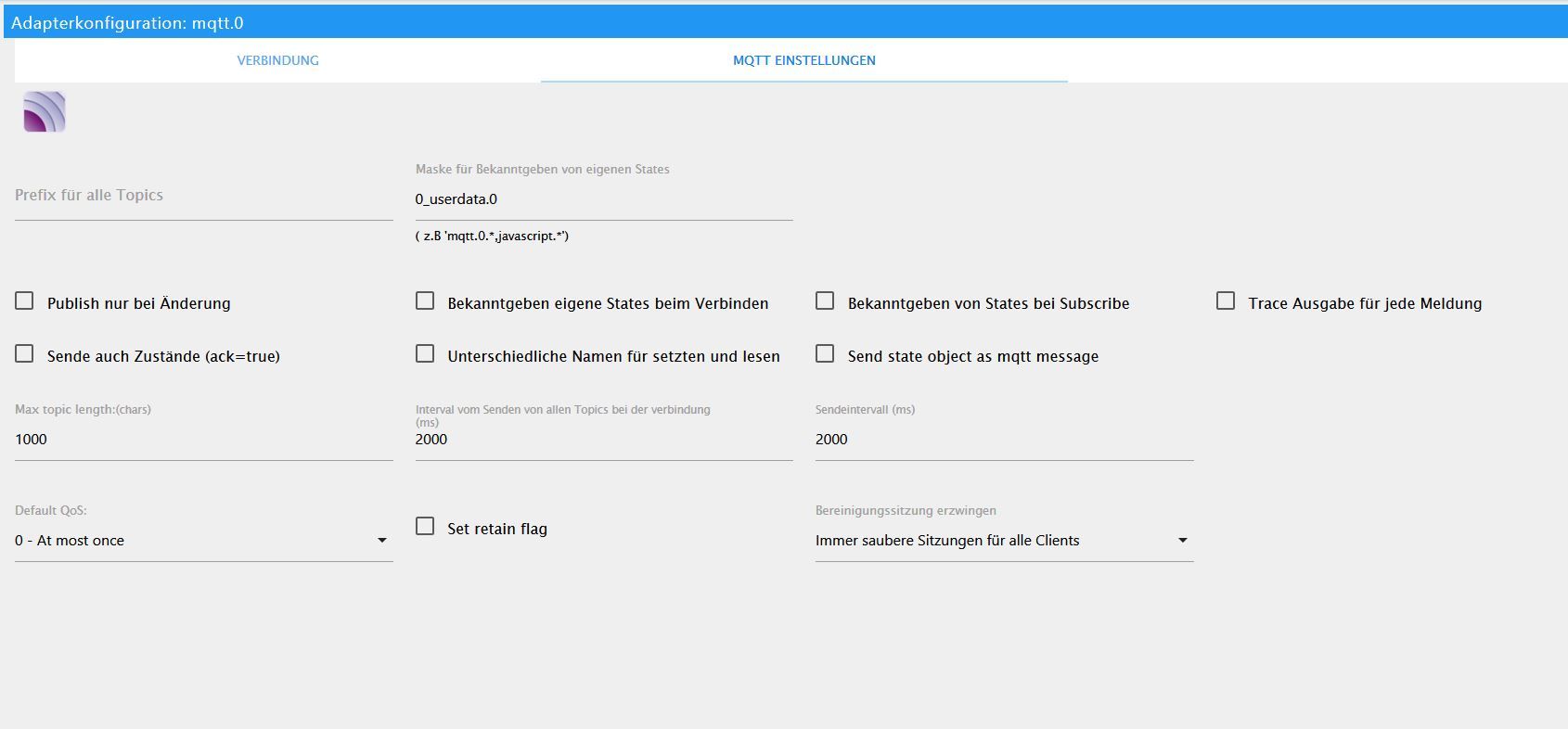Select the MQTT EINSTELLUNGEN tab
The image size is (1568, 729).
point(803,60)
